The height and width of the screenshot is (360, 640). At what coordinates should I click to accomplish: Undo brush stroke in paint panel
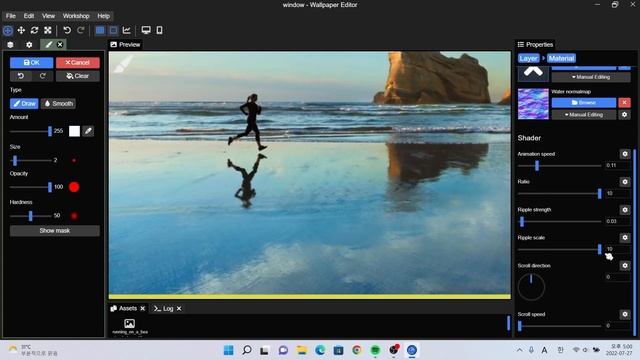[x=20, y=76]
